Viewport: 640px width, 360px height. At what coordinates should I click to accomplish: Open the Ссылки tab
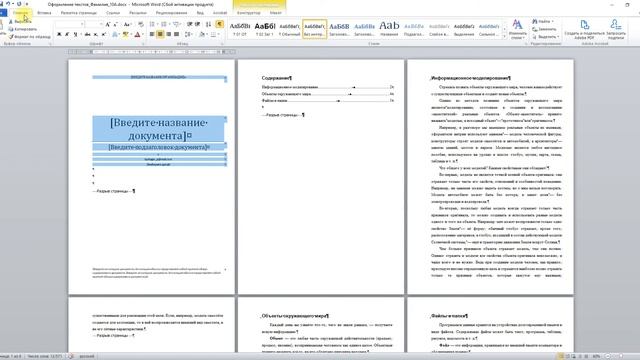[x=113, y=13]
